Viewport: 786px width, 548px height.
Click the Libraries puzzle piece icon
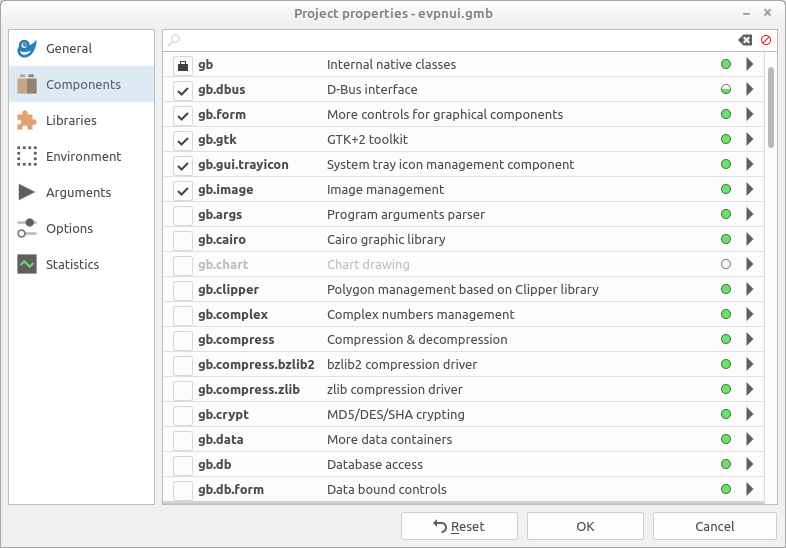tap(27, 121)
